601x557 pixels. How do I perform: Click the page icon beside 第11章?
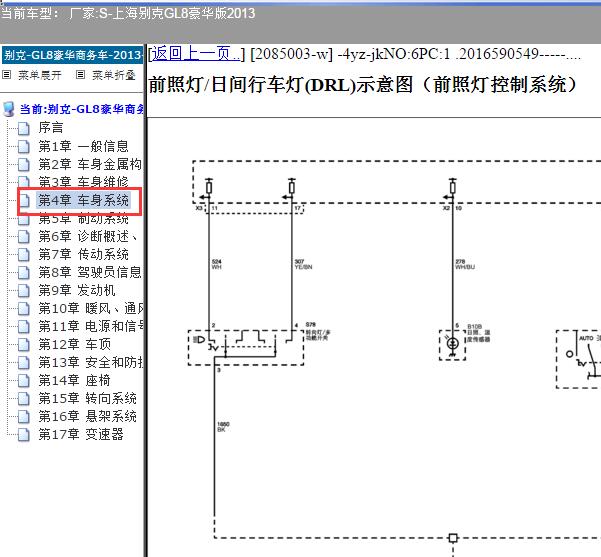pos(24,327)
